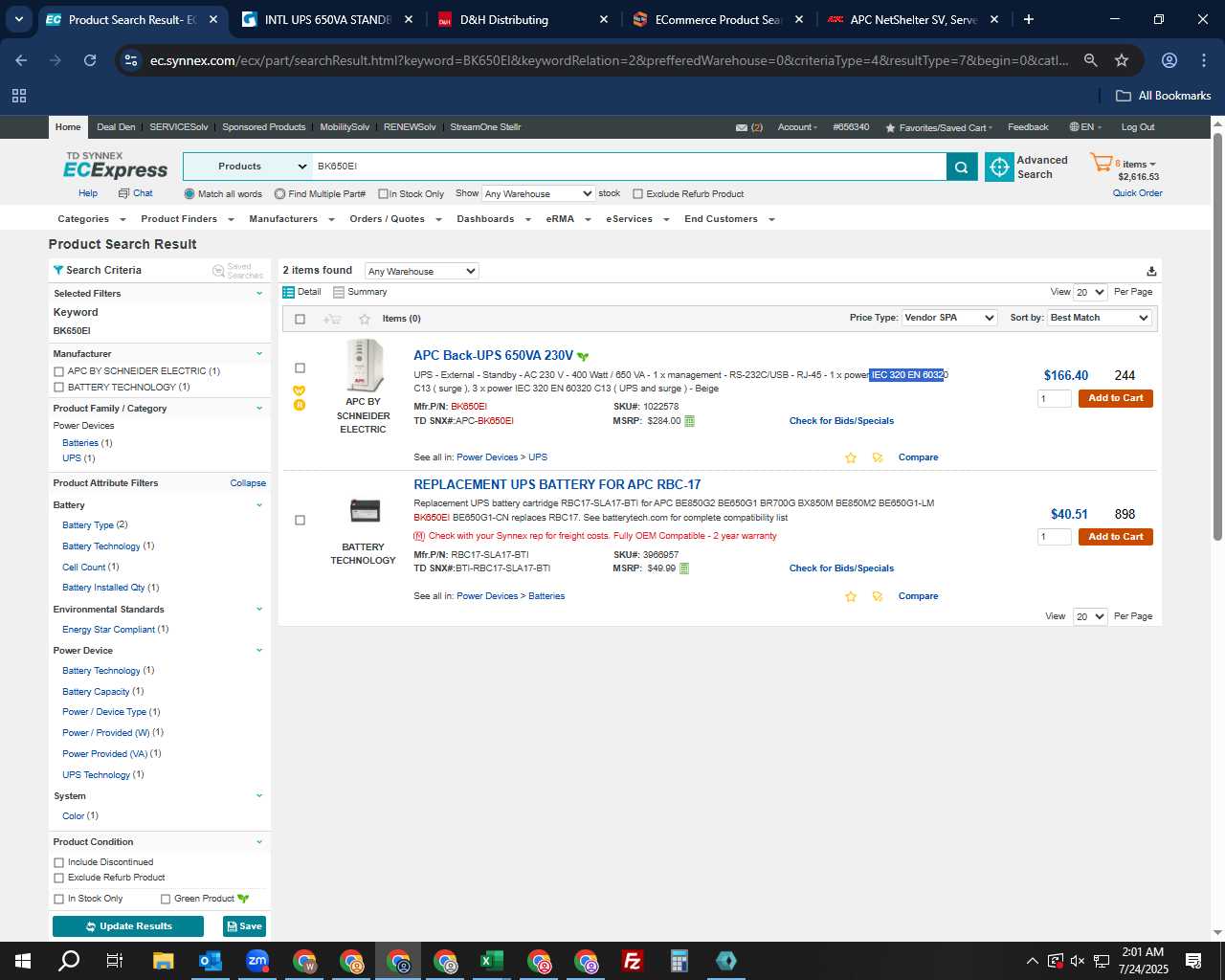1225x980 pixels.
Task: Open the Orders / Quotes menu
Action: pyautogui.click(x=395, y=219)
